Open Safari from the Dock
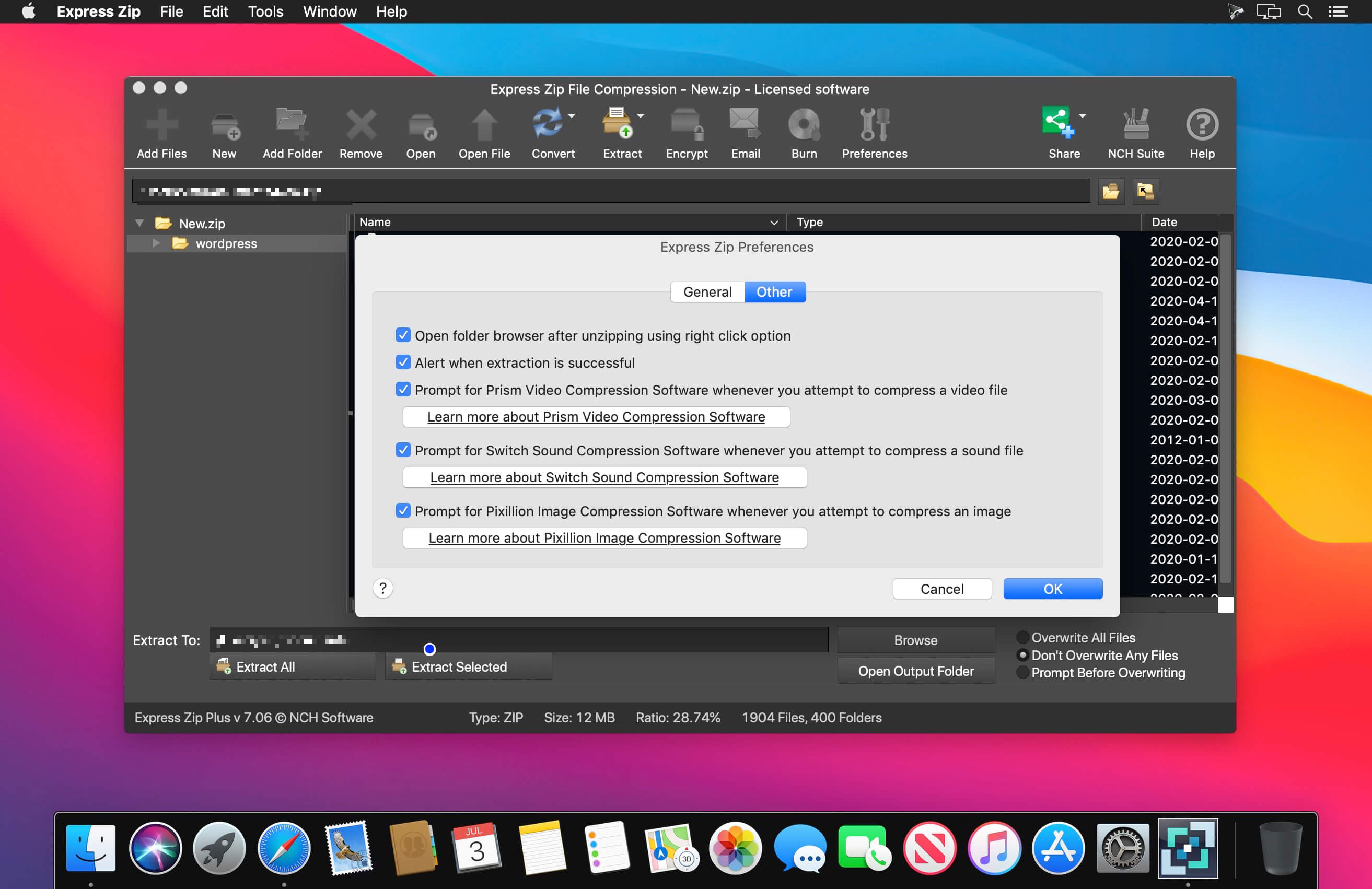This screenshot has height=889, width=1372. (284, 848)
